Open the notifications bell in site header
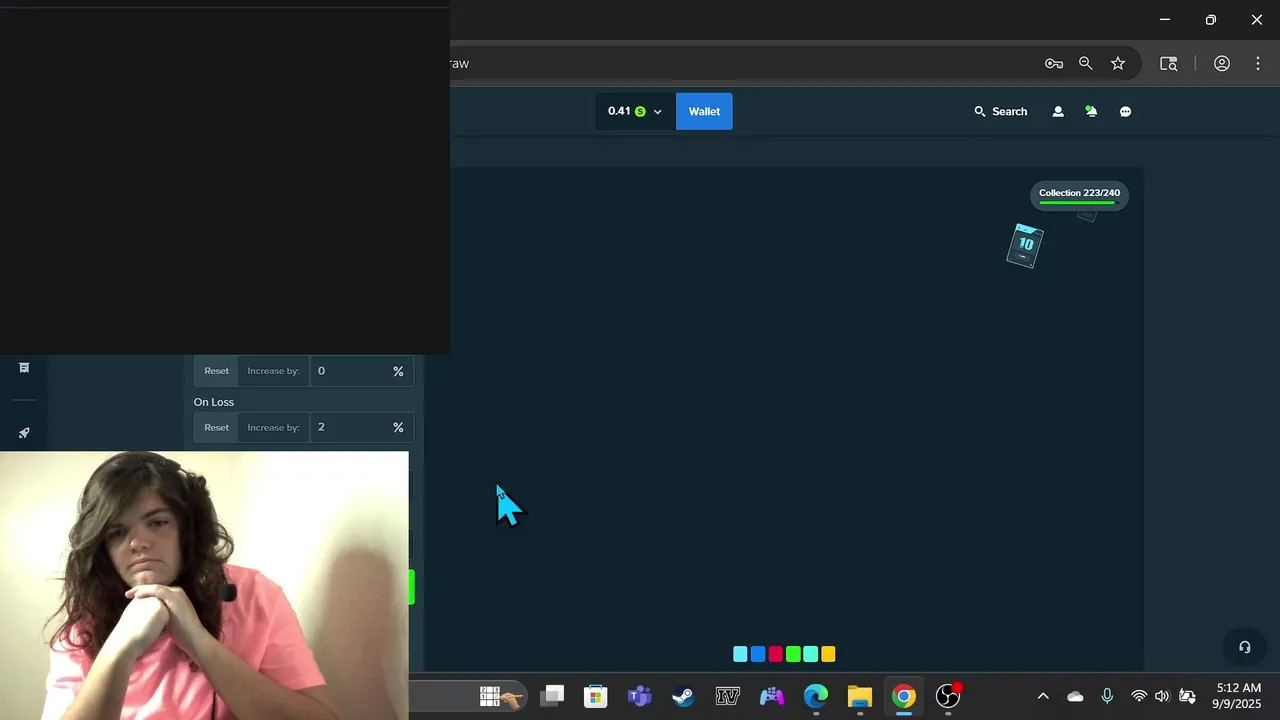The width and height of the screenshot is (1280, 720). [1091, 111]
